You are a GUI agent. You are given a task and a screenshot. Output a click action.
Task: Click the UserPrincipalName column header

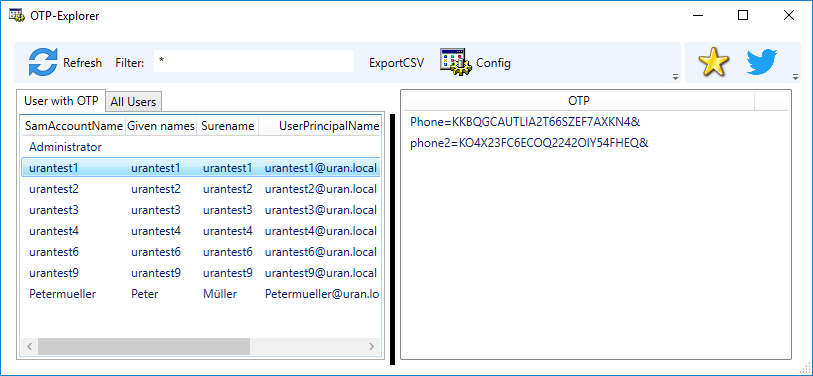(x=320, y=126)
